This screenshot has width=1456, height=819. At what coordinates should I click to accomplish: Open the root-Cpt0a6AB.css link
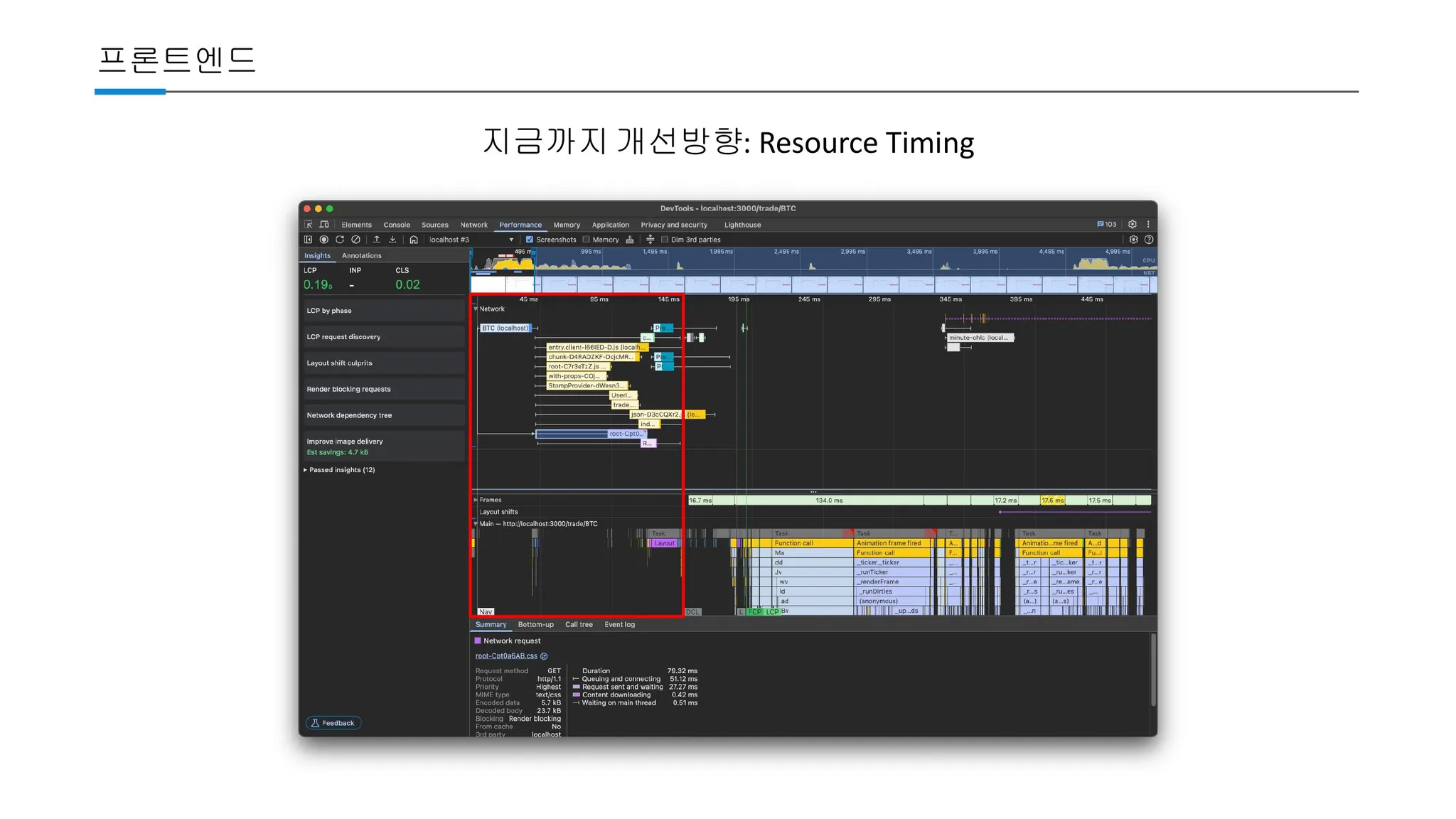coord(506,656)
